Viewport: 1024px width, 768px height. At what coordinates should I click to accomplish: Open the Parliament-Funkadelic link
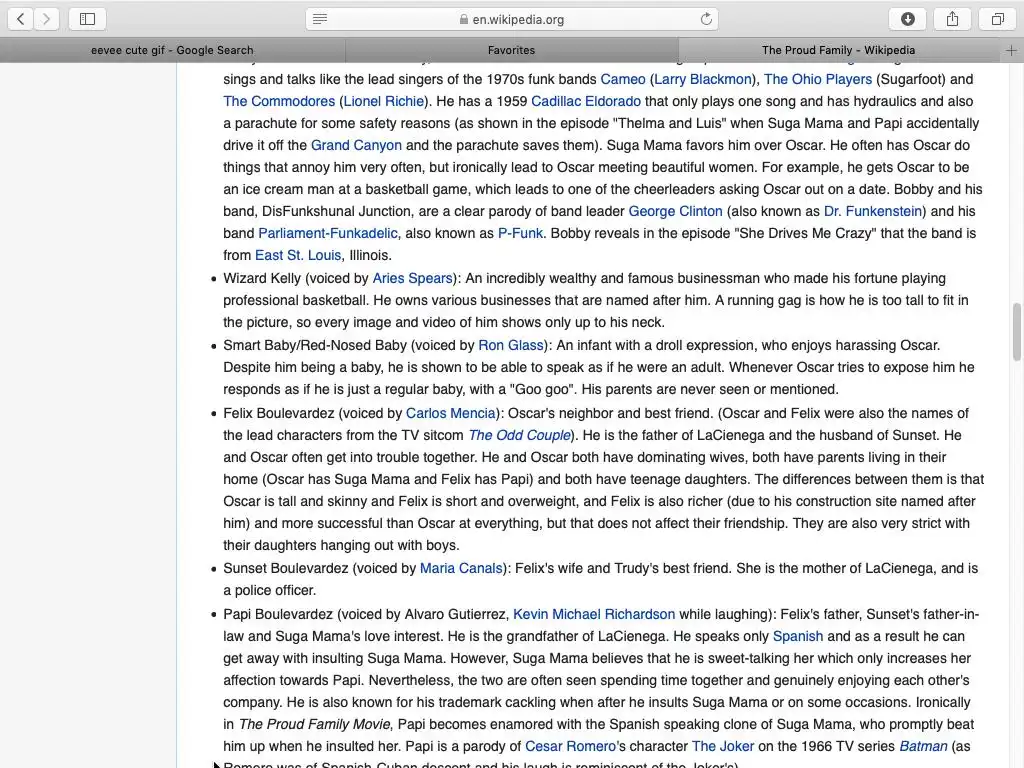pos(328,233)
